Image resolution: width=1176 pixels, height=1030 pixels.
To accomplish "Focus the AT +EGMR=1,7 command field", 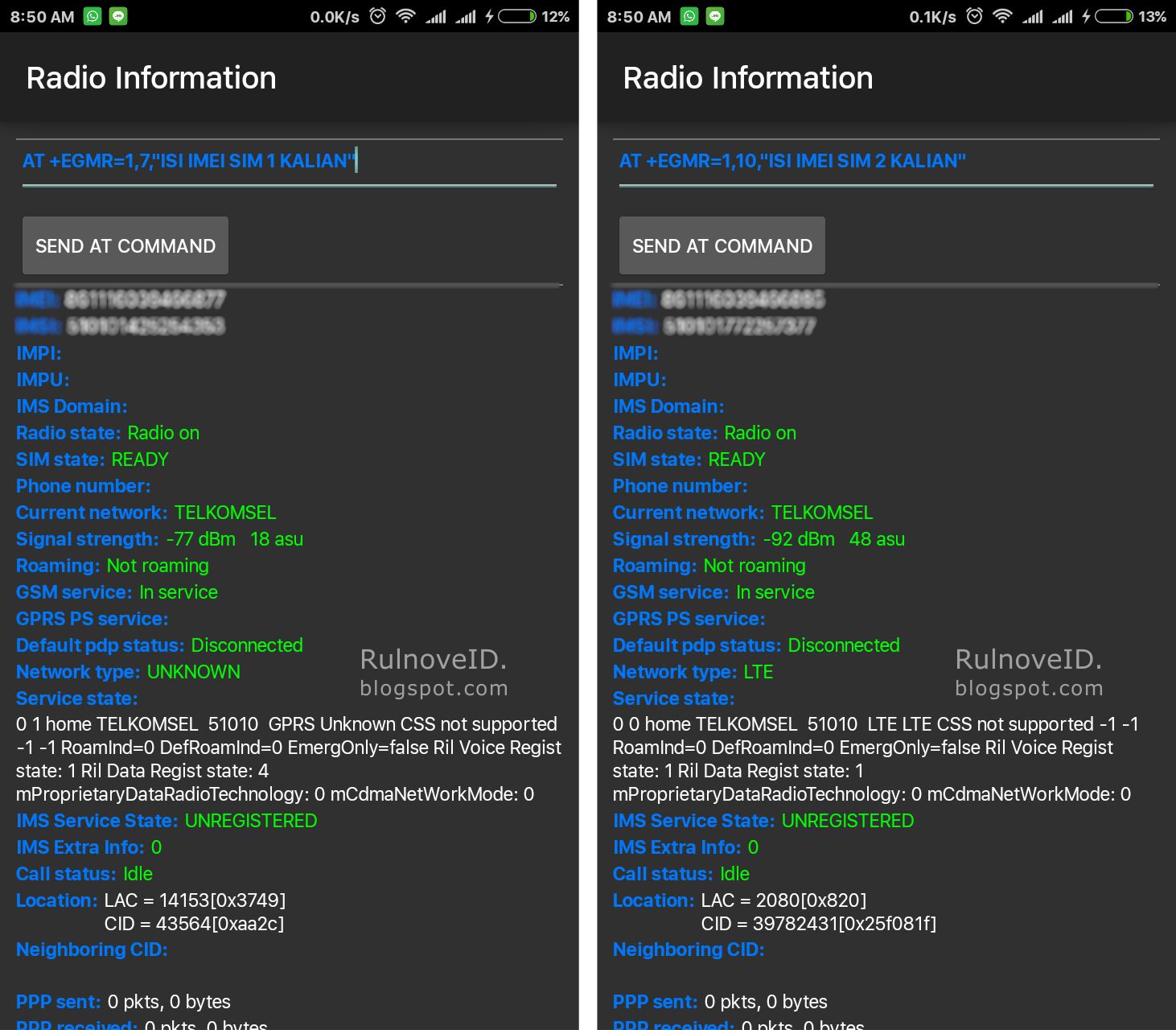I will (x=289, y=161).
